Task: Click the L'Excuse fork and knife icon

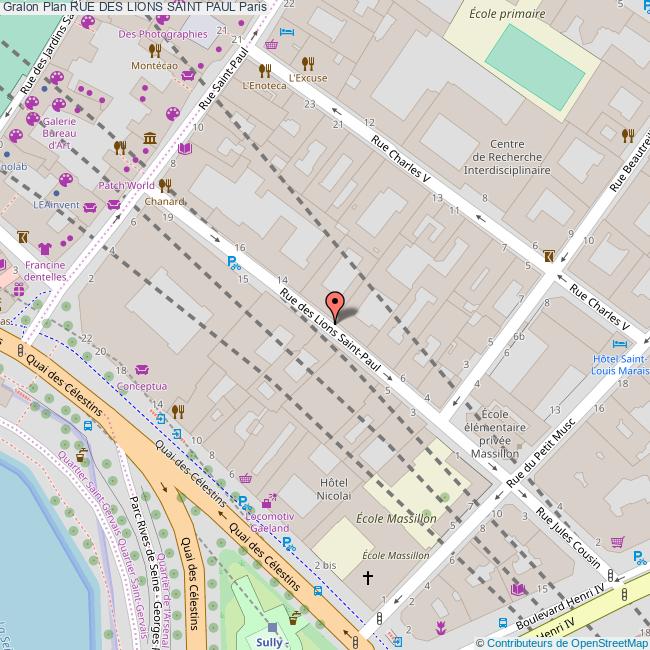Action: (x=307, y=62)
